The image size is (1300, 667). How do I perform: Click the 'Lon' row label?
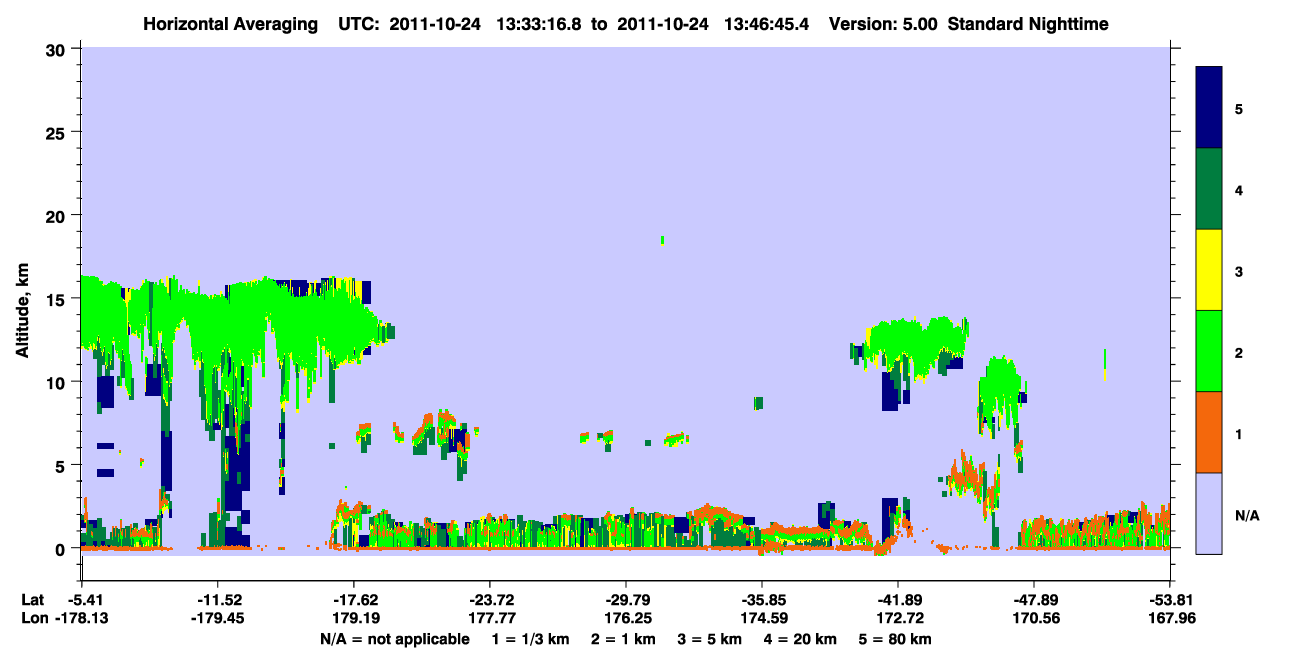pyautogui.click(x=34, y=618)
